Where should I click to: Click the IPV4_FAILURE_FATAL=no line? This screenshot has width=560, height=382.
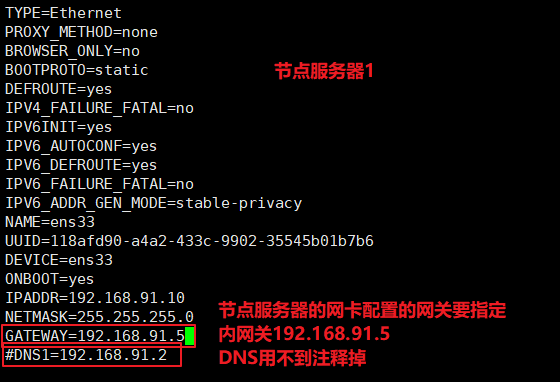pyautogui.click(x=99, y=108)
